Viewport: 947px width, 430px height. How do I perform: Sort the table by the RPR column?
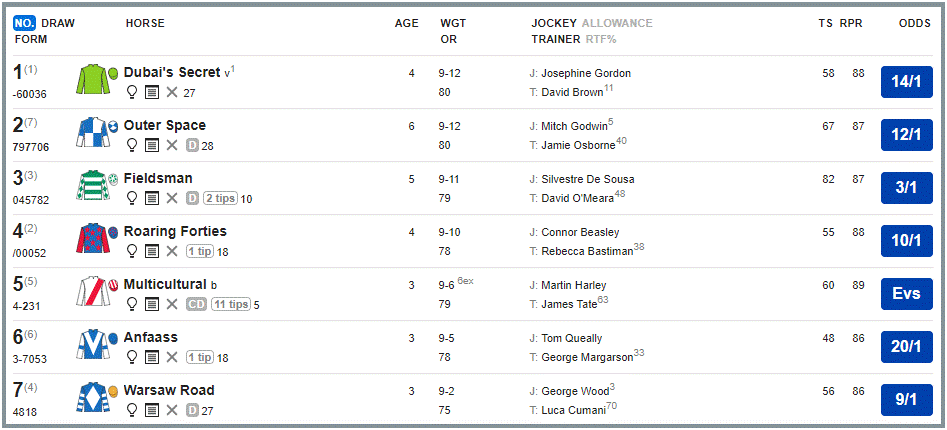tap(851, 23)
